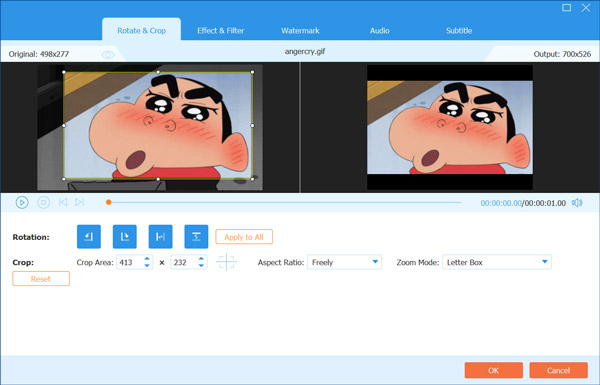This screenshot has height=385, width=600.
Task: Toggle the original preview eye icon
Action: point(108,55)
